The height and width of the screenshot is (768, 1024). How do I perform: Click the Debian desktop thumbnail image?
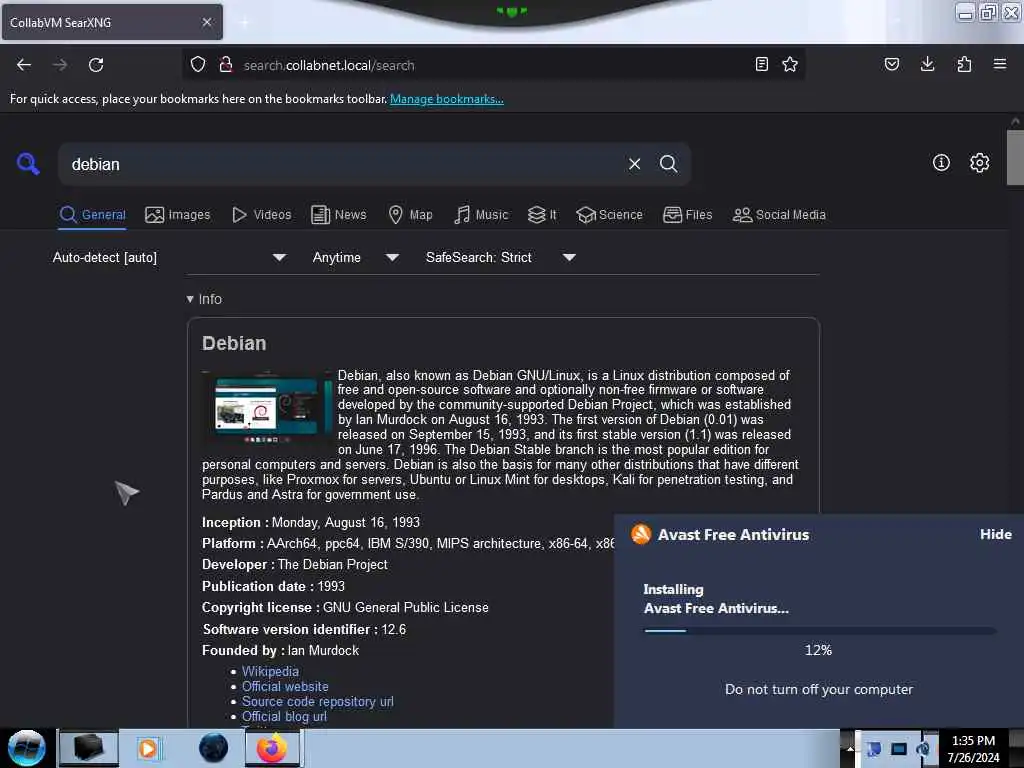267,408
